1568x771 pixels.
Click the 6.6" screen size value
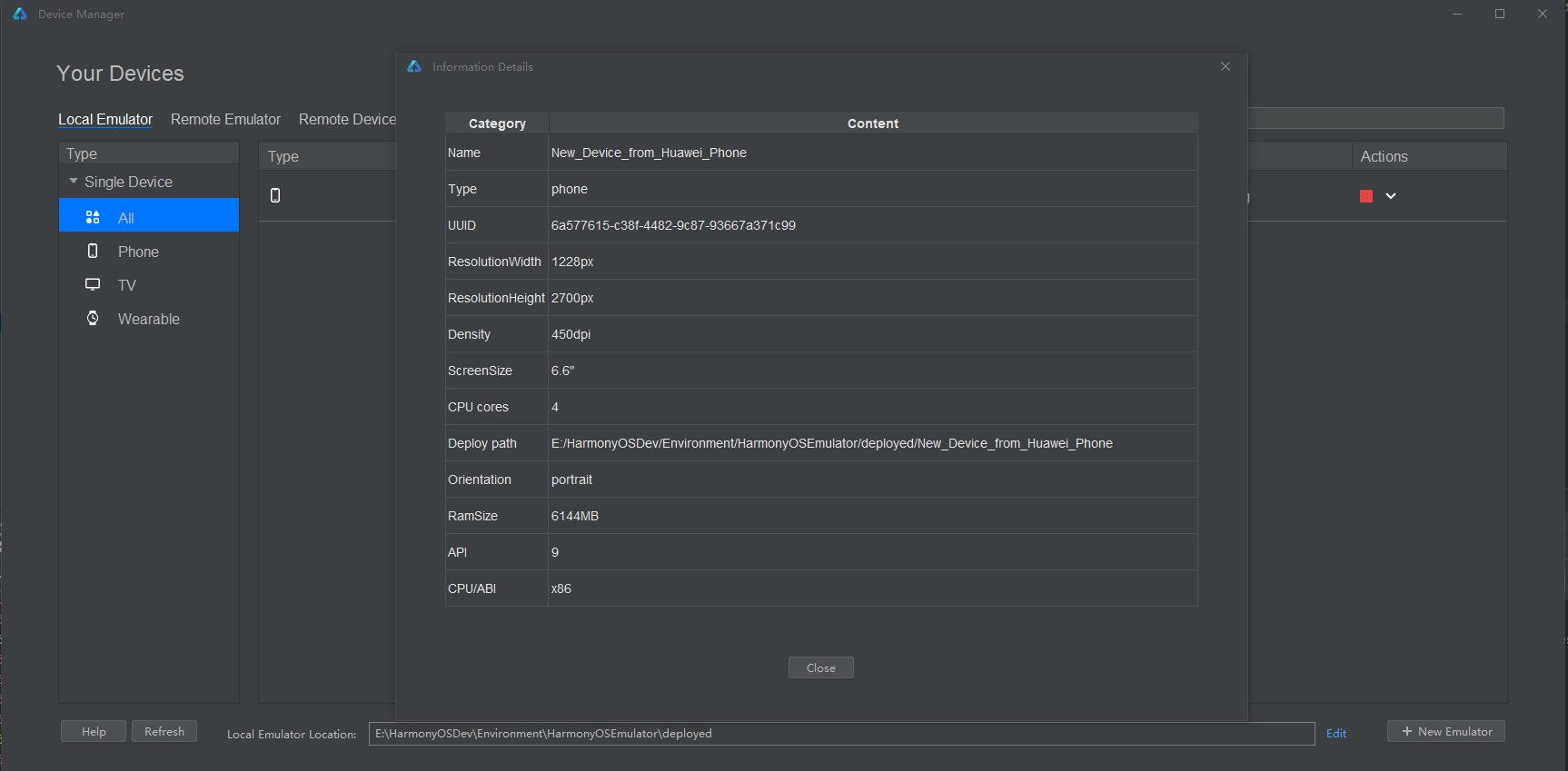point(562,371)
